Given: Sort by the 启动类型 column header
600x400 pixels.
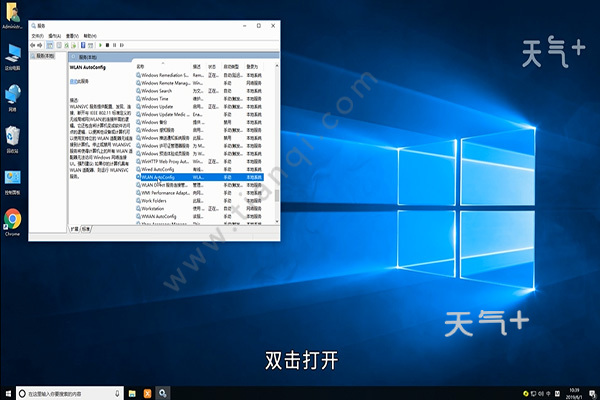Looking at the screenshot, I should coord(233,67).
